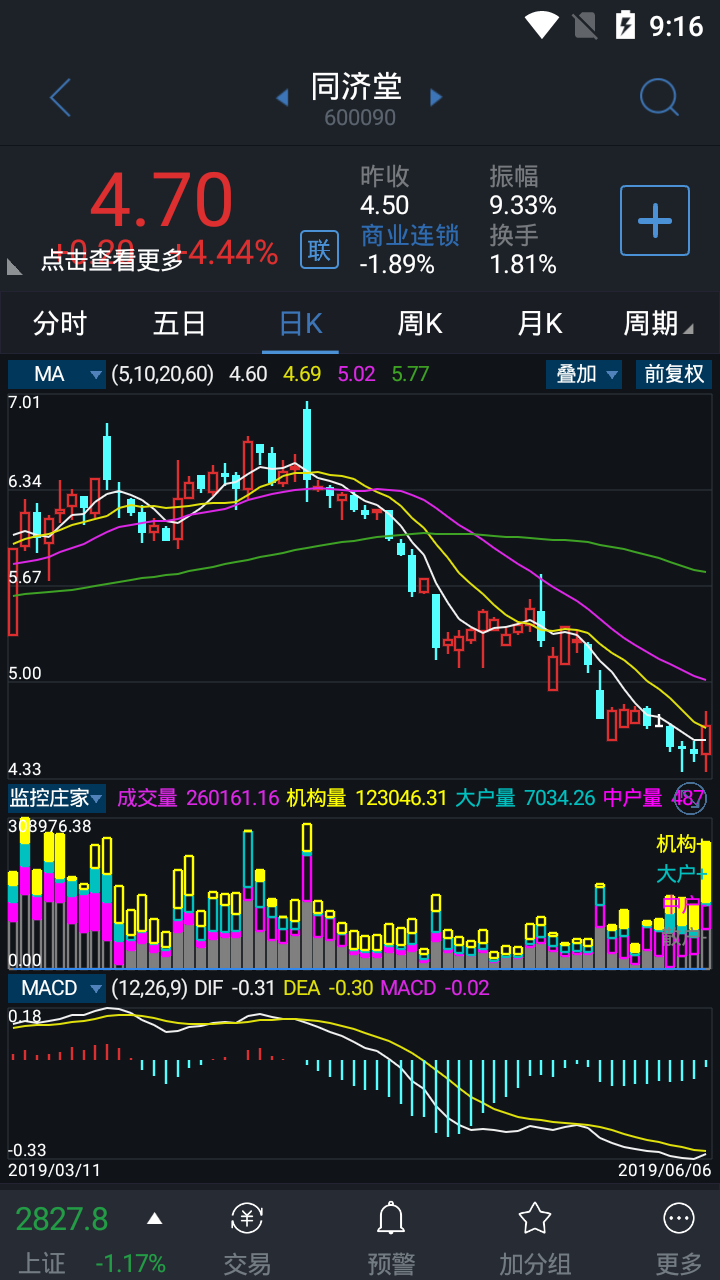
Task: Tap the Wi-Fi status bar icon
Action: [x=542, y=24]
